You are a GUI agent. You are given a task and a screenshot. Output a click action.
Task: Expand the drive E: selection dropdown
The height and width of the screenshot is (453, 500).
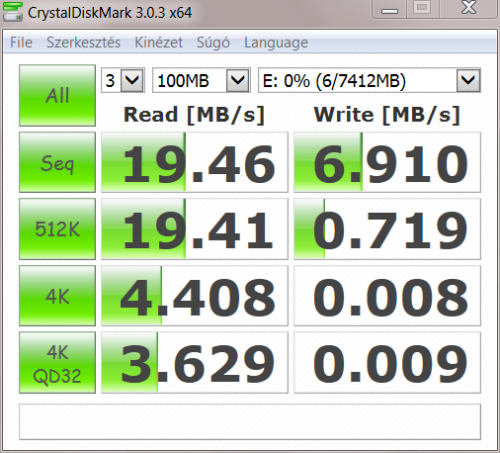pos(468,80)
